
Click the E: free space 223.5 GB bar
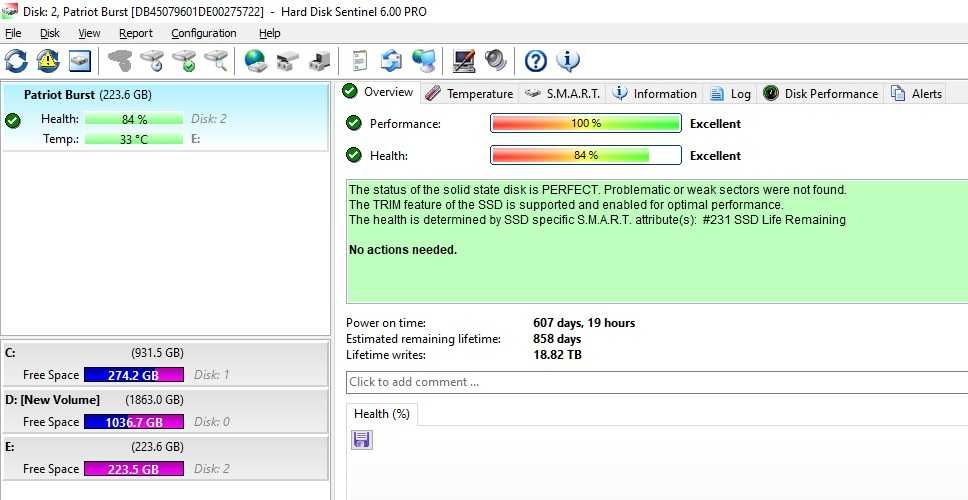[133, 469]
